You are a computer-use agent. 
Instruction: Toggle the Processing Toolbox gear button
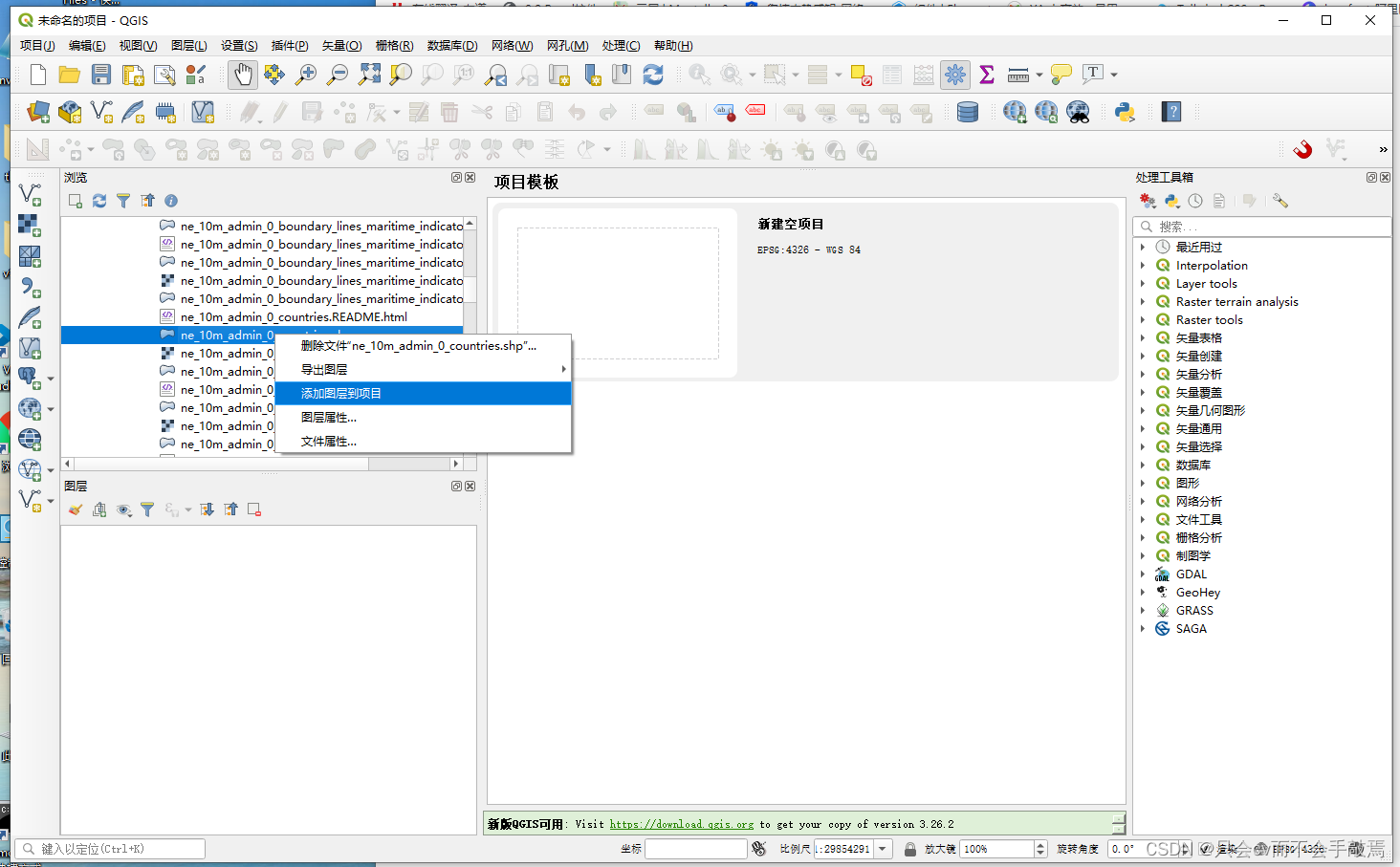[955, 75]
